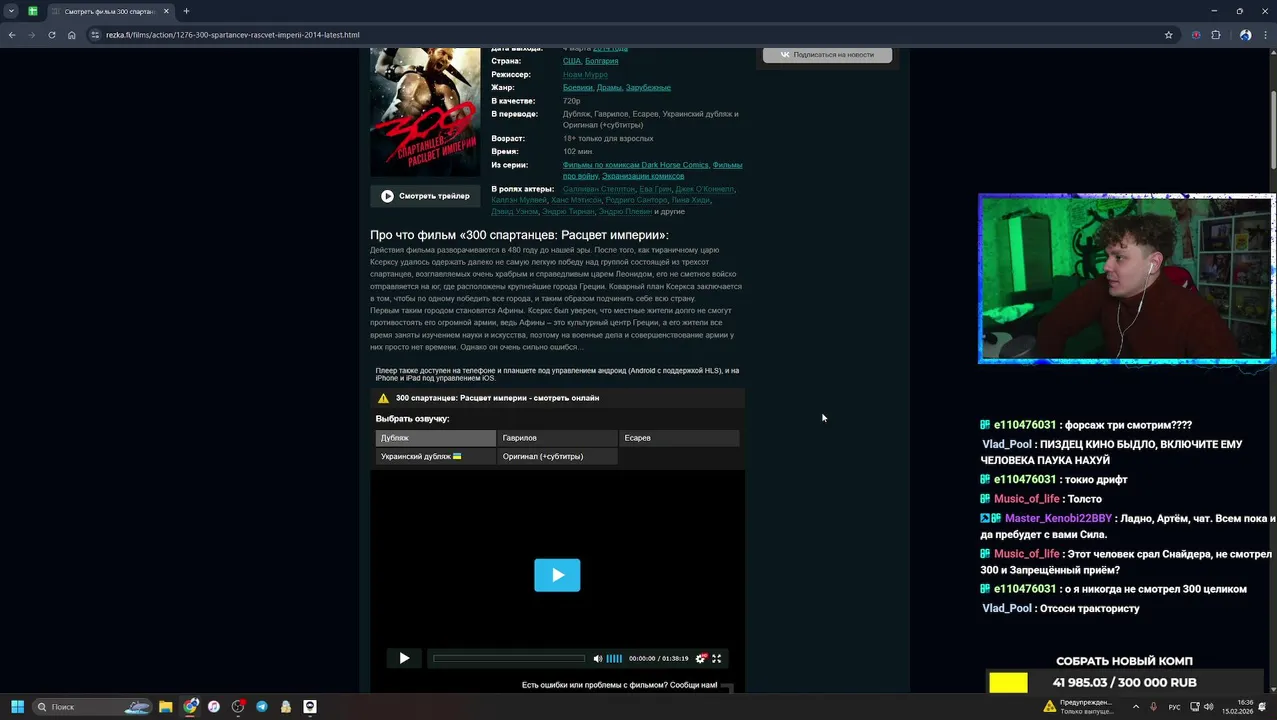This screenshot has width=1277, height=720.
Task: Open the player settings gear
Action: click(700, 658)
